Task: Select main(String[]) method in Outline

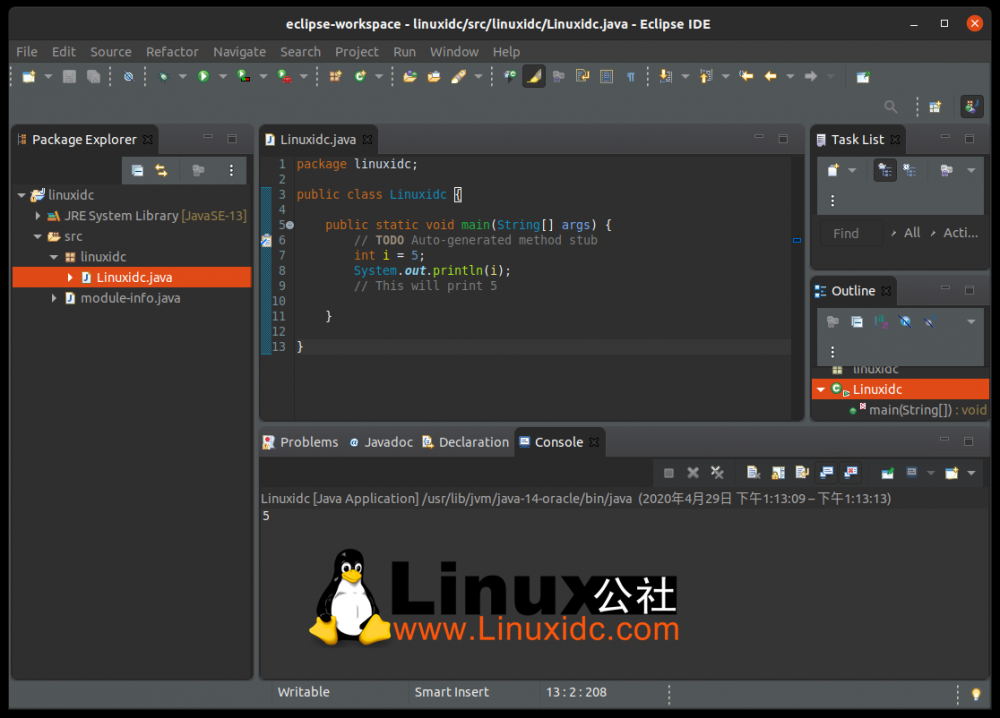Action: 908,410
